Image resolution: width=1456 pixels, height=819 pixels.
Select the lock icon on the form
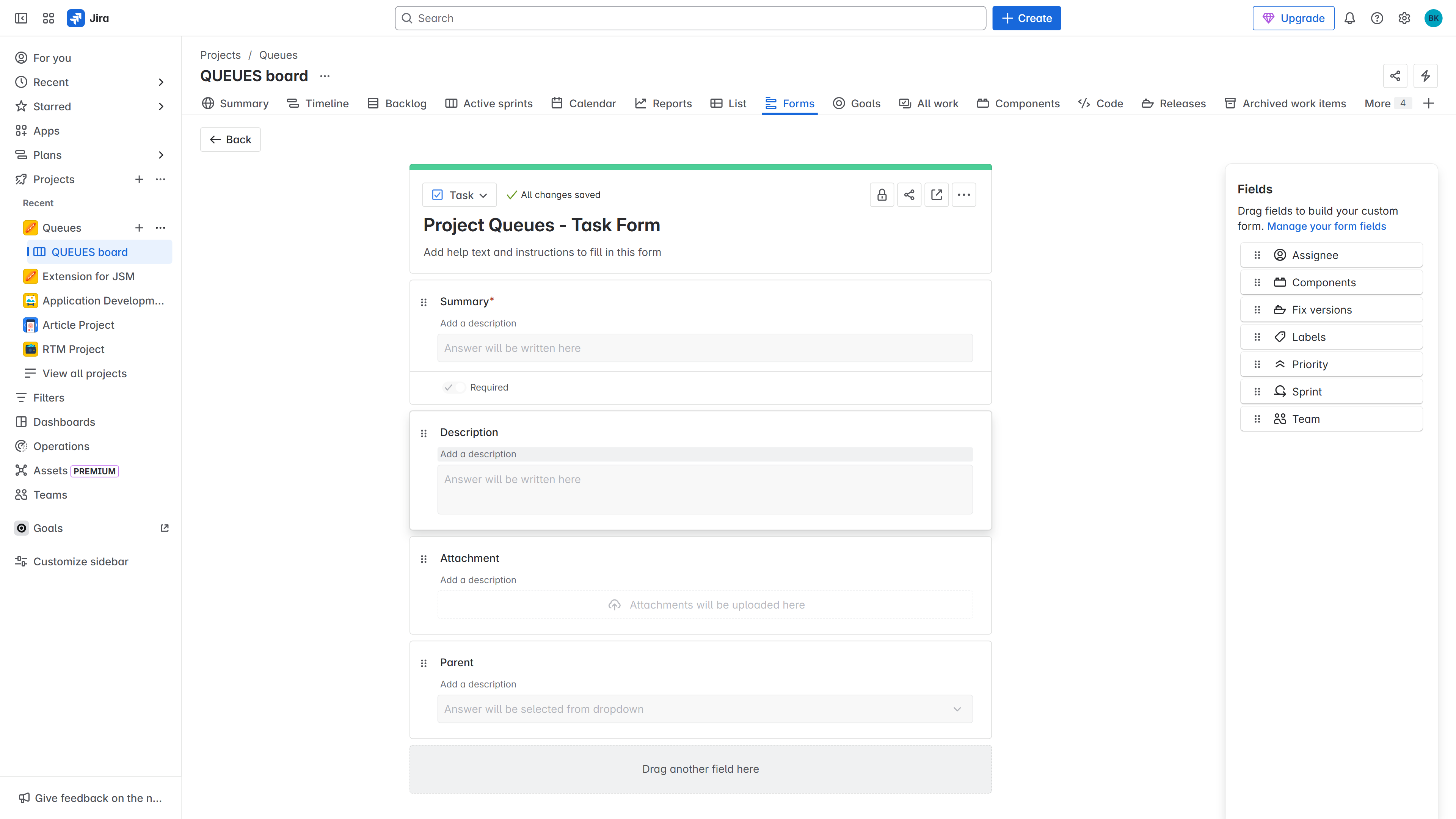882,195
